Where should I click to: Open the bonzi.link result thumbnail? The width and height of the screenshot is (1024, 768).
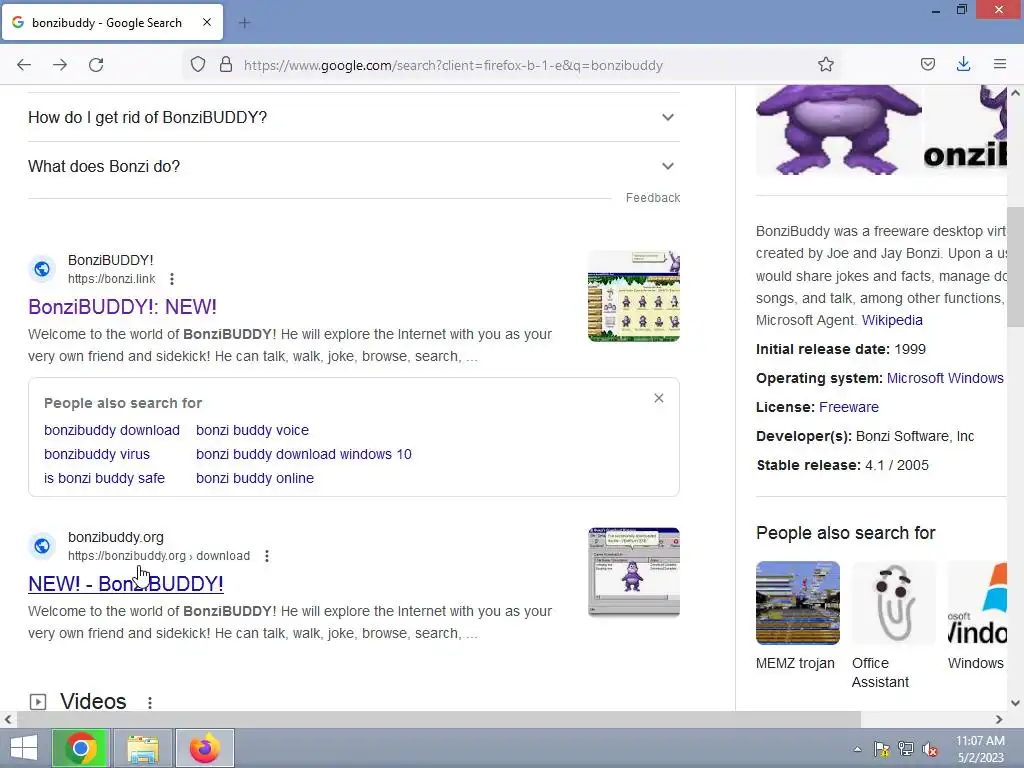633,296
